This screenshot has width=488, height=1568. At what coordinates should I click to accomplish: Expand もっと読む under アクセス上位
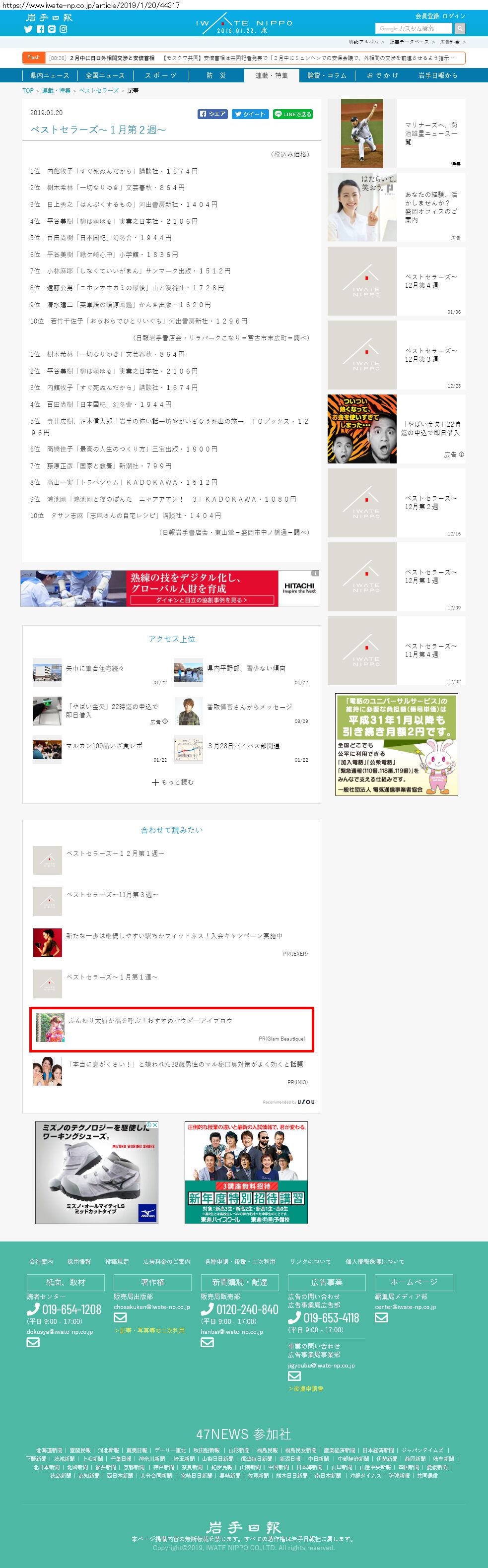[172, 782]
